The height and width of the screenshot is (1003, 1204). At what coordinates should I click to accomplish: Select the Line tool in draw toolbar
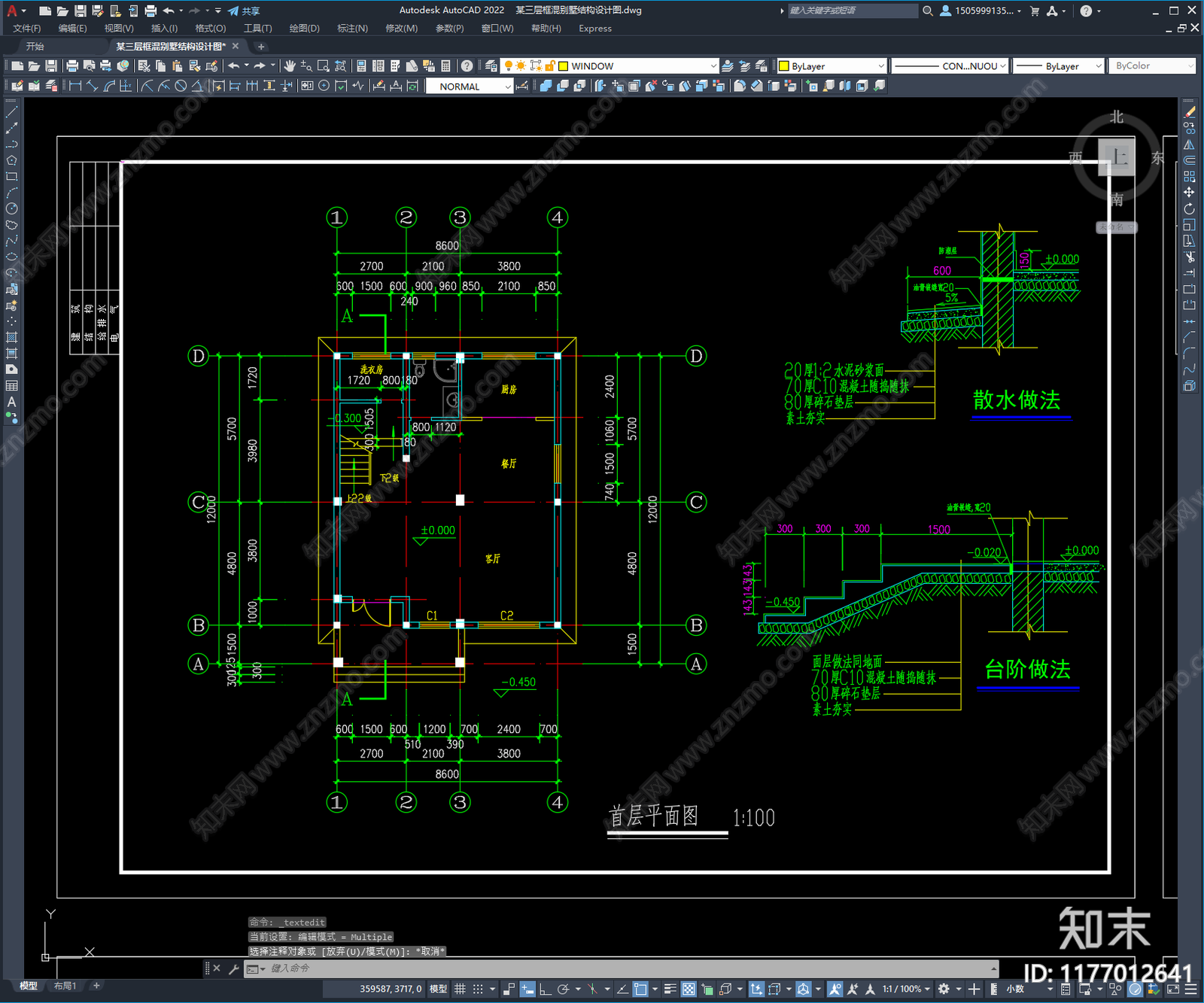(11, 111)
